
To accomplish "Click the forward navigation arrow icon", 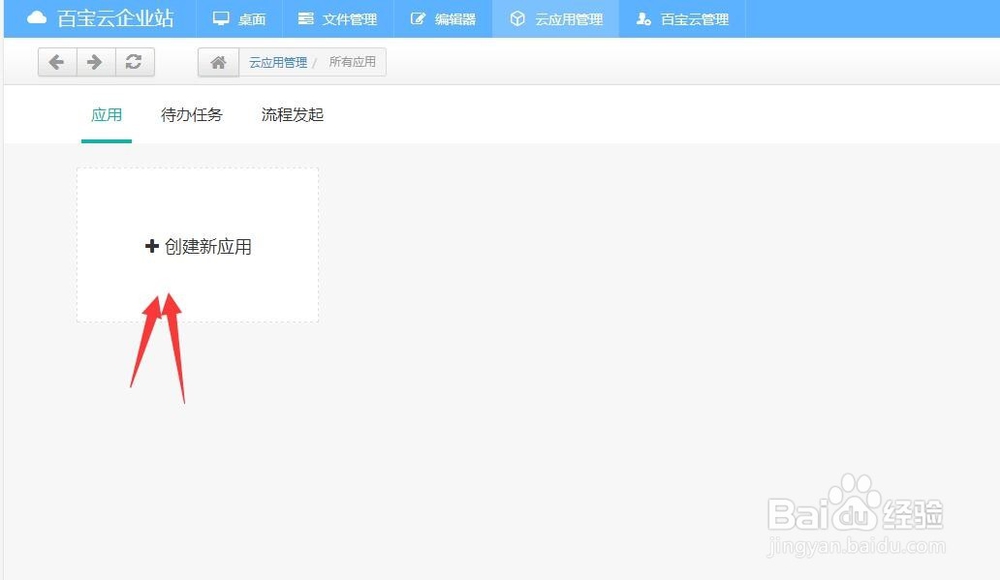I will click(x=93, y=61).
